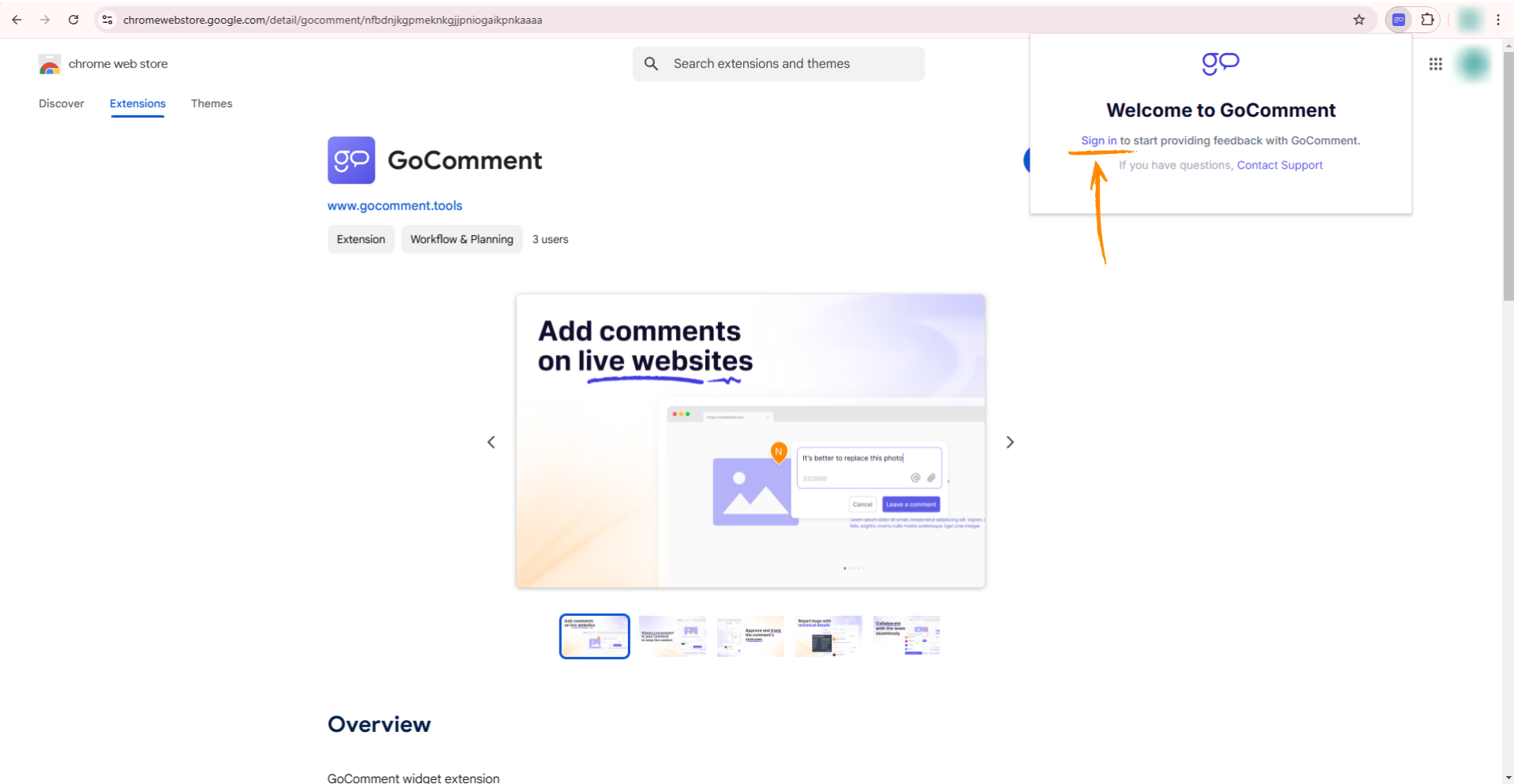Select the second screenshot thumbnail
This screenshot has width=1514, height=784.
click(x=672, y=636)
